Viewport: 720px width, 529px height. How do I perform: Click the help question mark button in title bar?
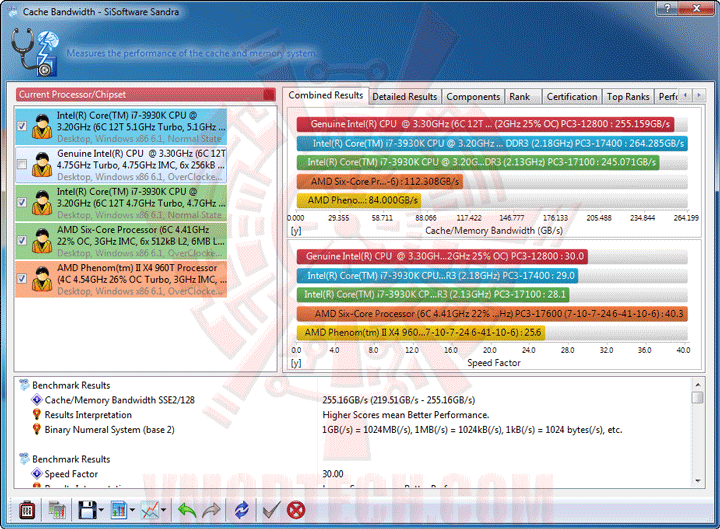click(x=667, y=8)
